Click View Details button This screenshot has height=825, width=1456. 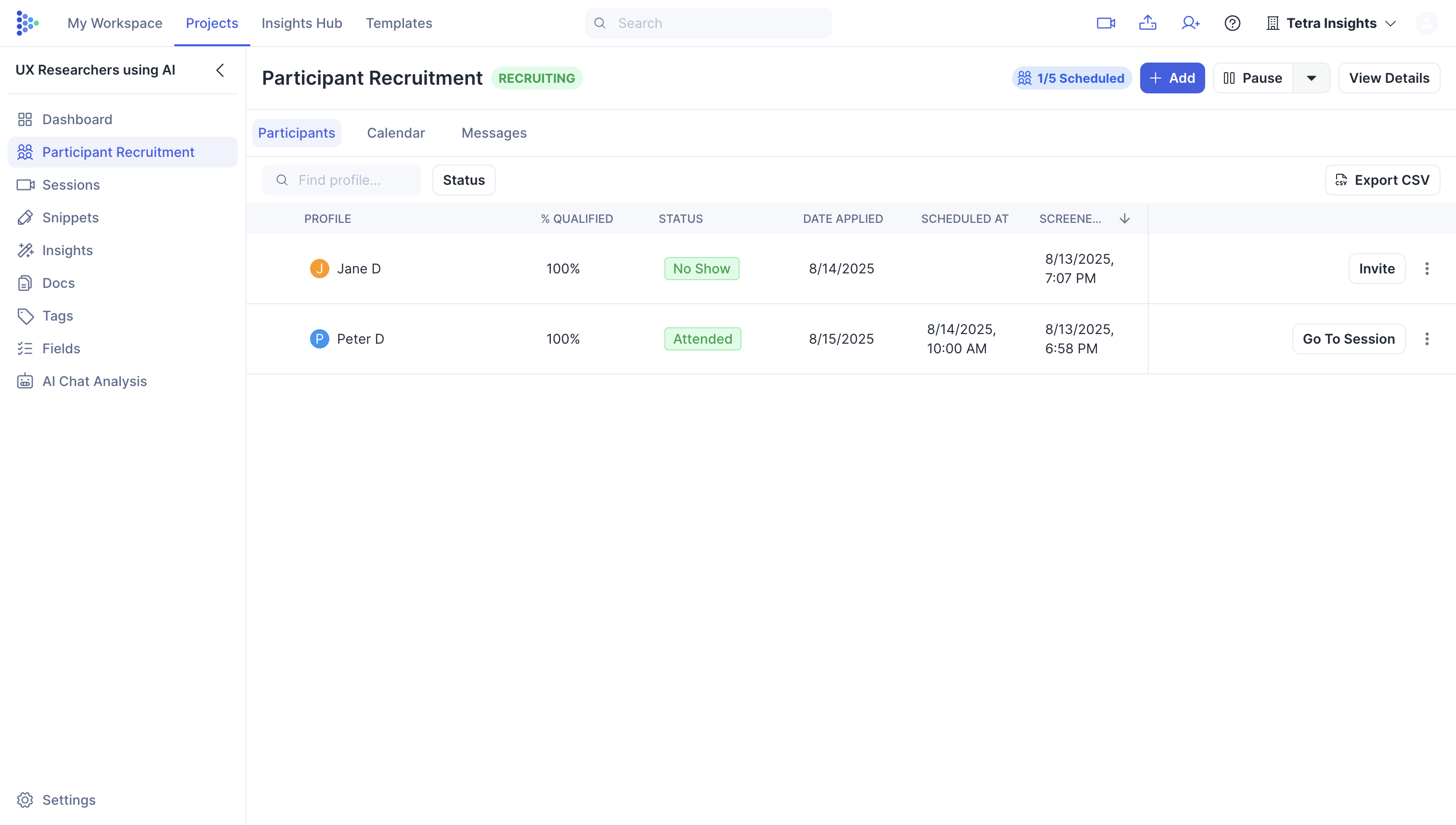1389,78
